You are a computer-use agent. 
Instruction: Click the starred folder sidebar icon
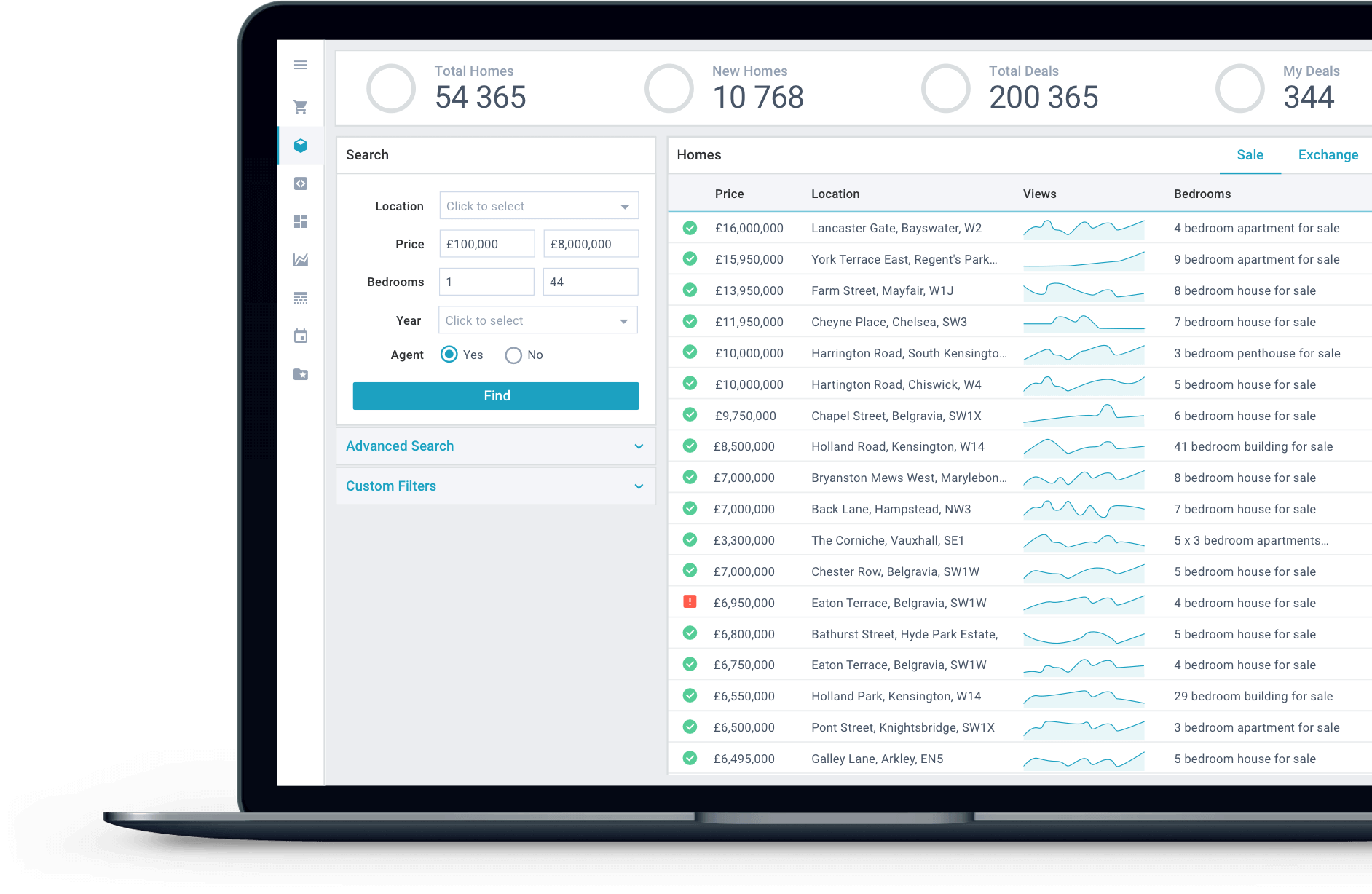(300, 374)
